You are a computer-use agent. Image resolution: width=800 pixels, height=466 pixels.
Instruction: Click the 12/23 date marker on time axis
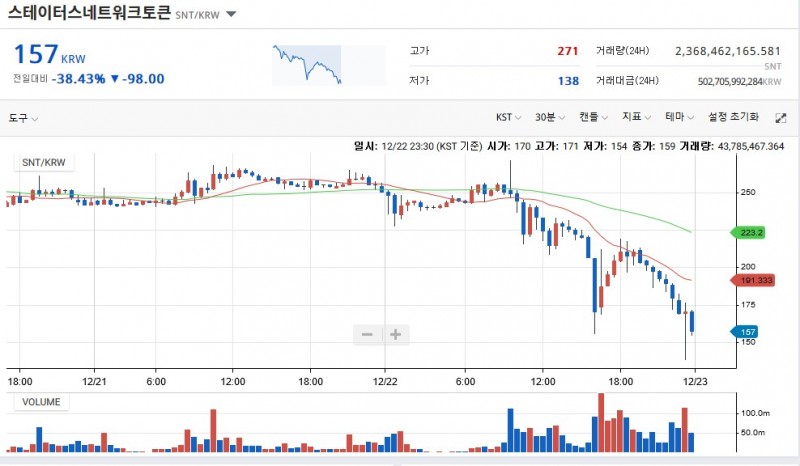tap(696, 381)
